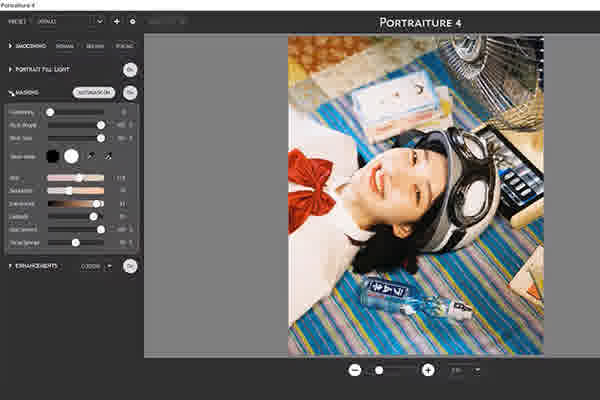Click the portrait preview image
This screenshot has width=600, height=400.
point(416,196)
